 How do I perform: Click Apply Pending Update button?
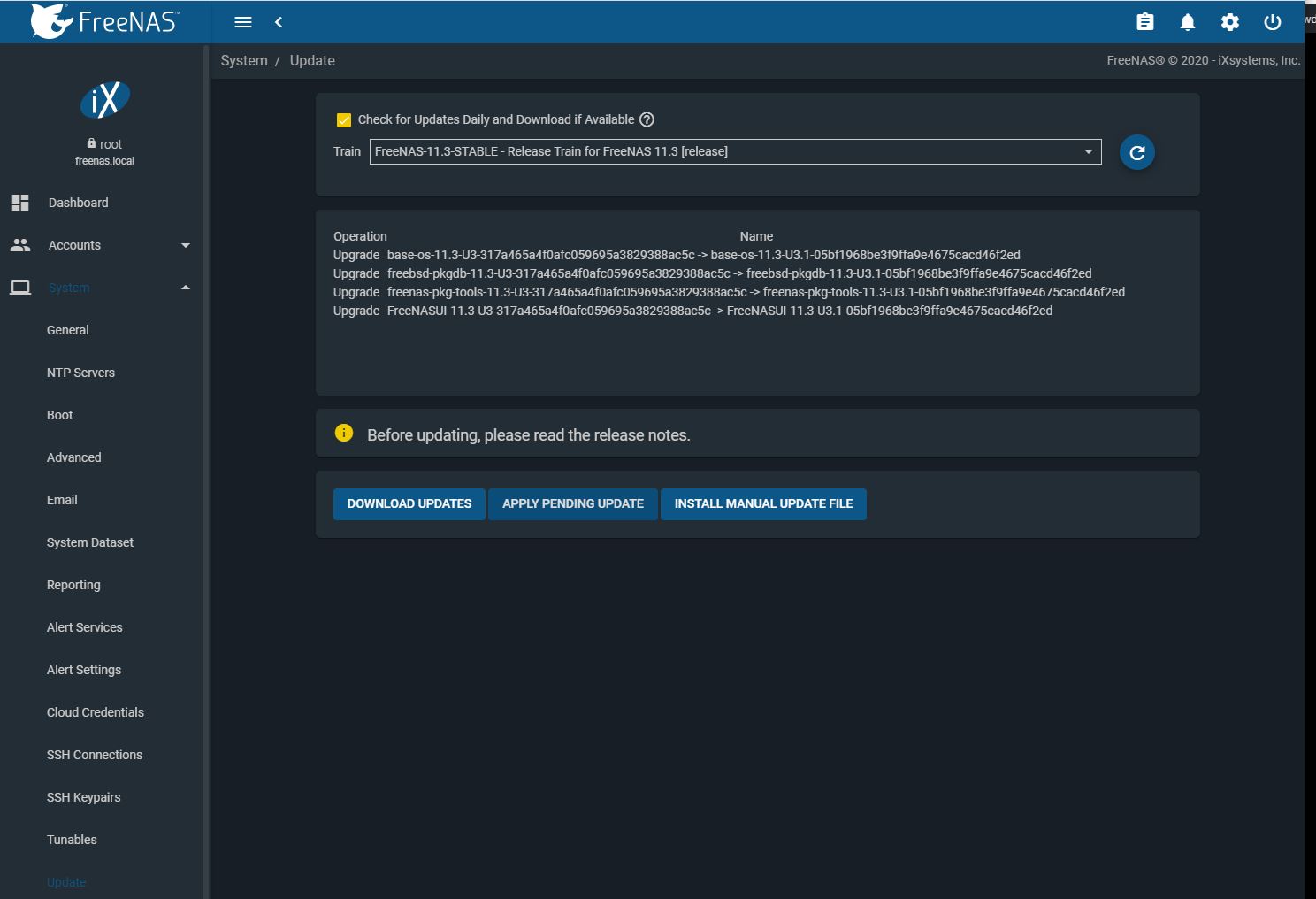point(572,503)
